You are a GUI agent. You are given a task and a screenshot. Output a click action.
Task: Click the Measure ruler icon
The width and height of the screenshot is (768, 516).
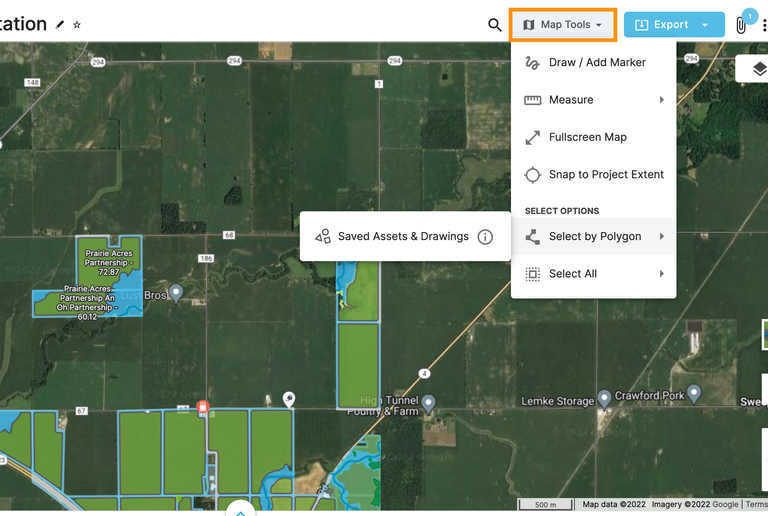[x=532, y=100]
